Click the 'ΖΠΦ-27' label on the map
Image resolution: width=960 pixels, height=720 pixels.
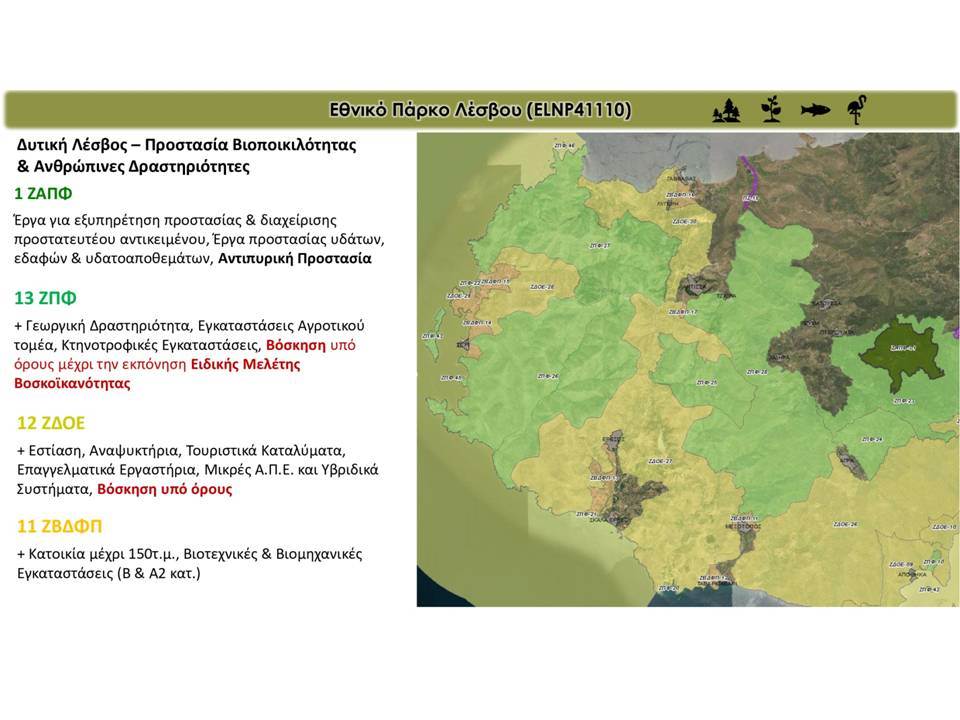600,246
